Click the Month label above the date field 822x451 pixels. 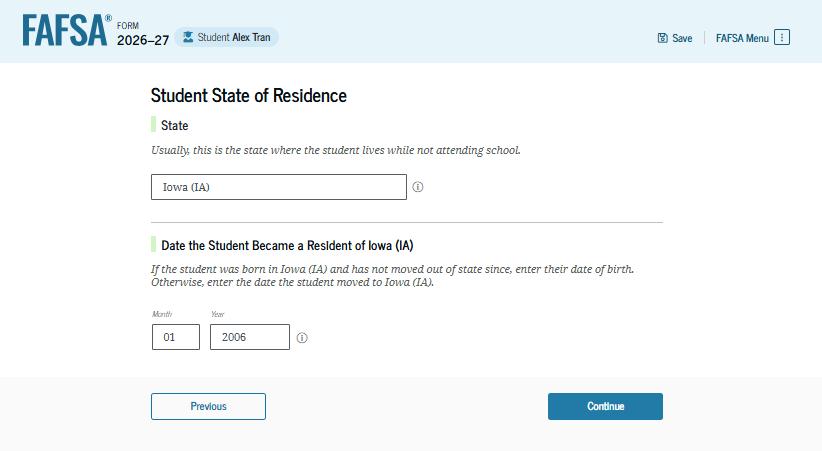[x=162, y=314]
